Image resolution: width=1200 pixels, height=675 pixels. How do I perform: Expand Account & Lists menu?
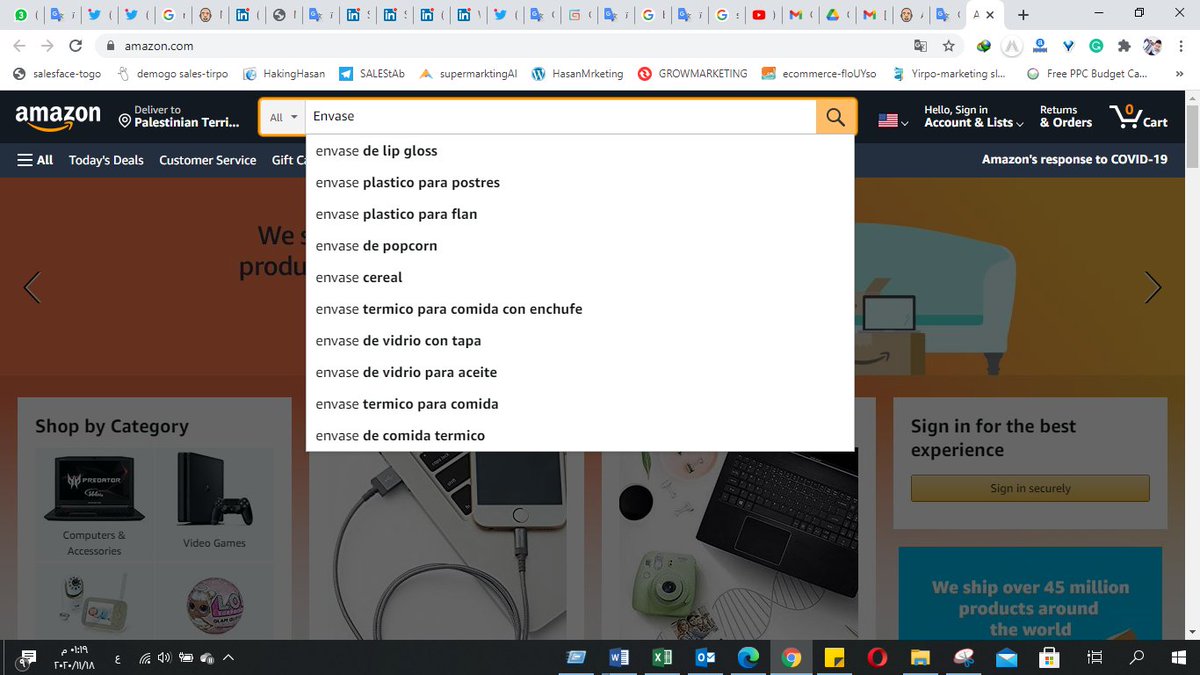pyautogui.click(x=974, y=117)
